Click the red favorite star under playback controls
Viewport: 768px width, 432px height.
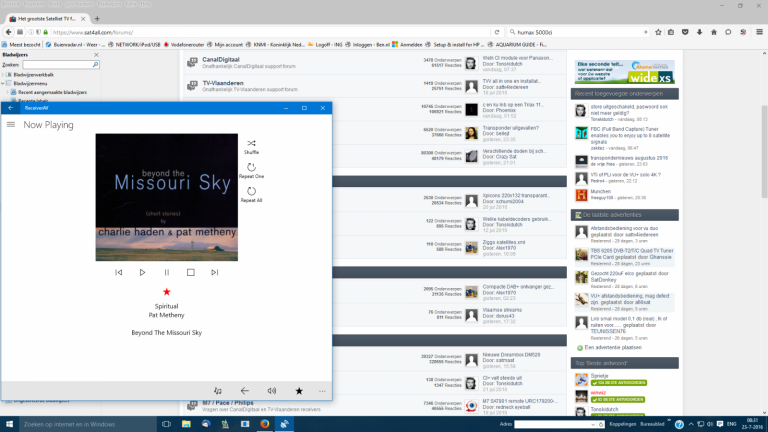(x=167, y=291)
